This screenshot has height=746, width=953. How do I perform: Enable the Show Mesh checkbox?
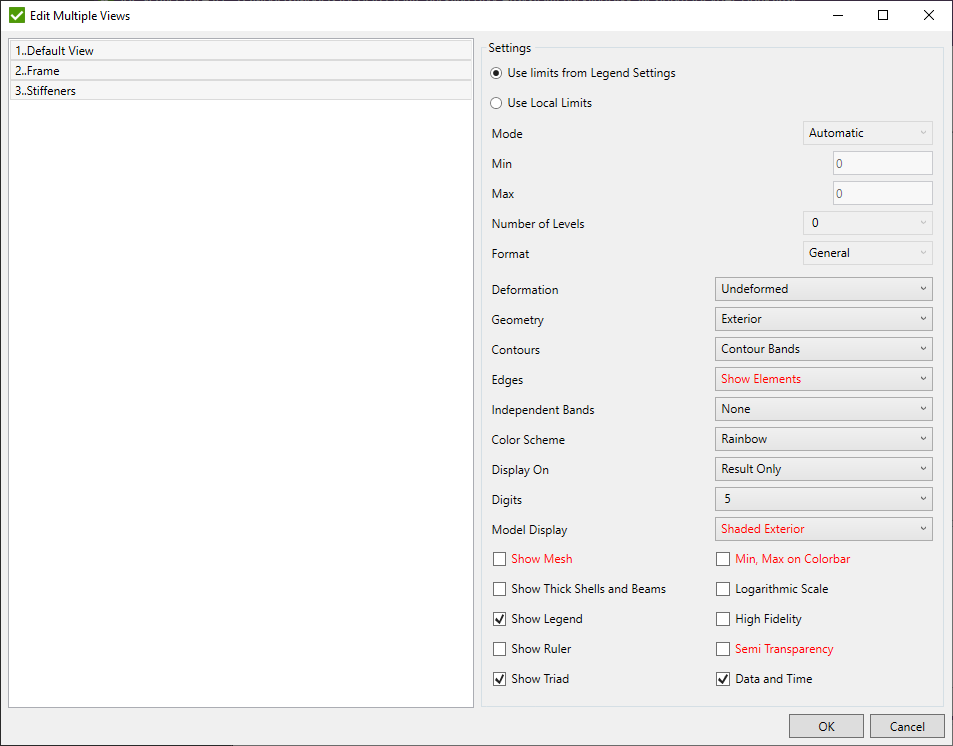pos(499,559)
